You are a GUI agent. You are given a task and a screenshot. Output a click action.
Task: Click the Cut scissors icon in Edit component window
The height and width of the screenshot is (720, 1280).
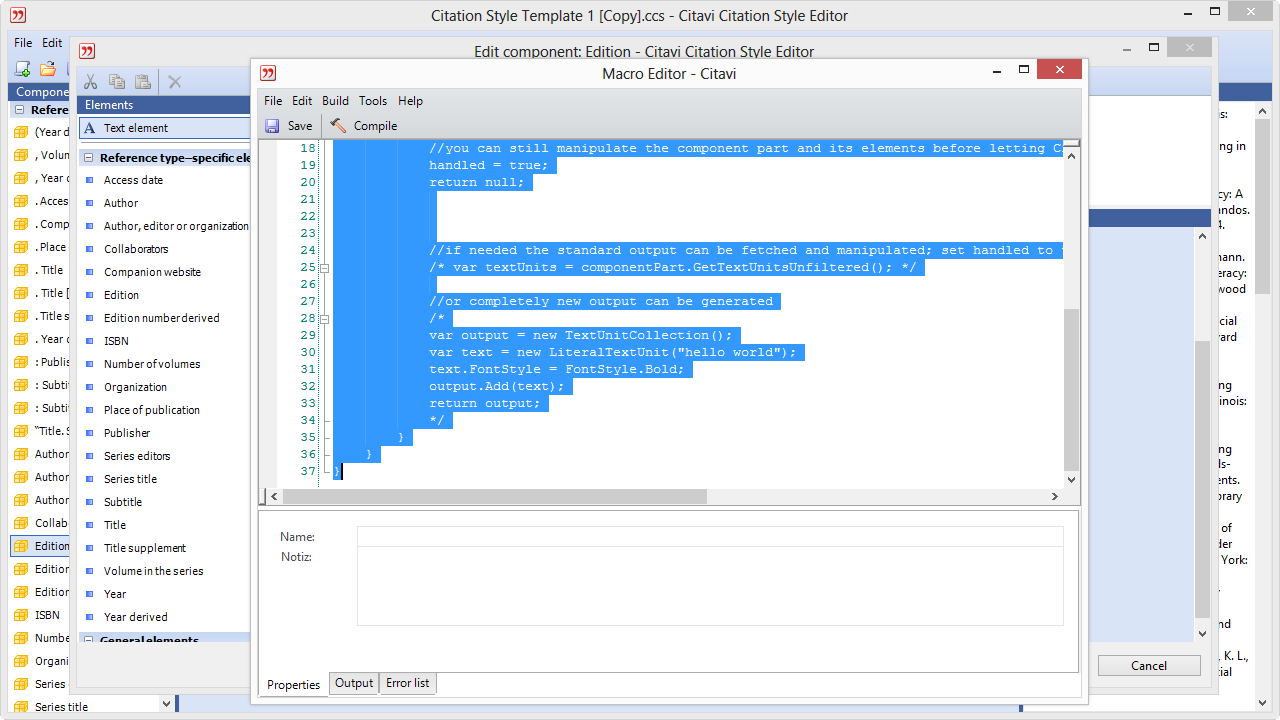coord(90,82)
